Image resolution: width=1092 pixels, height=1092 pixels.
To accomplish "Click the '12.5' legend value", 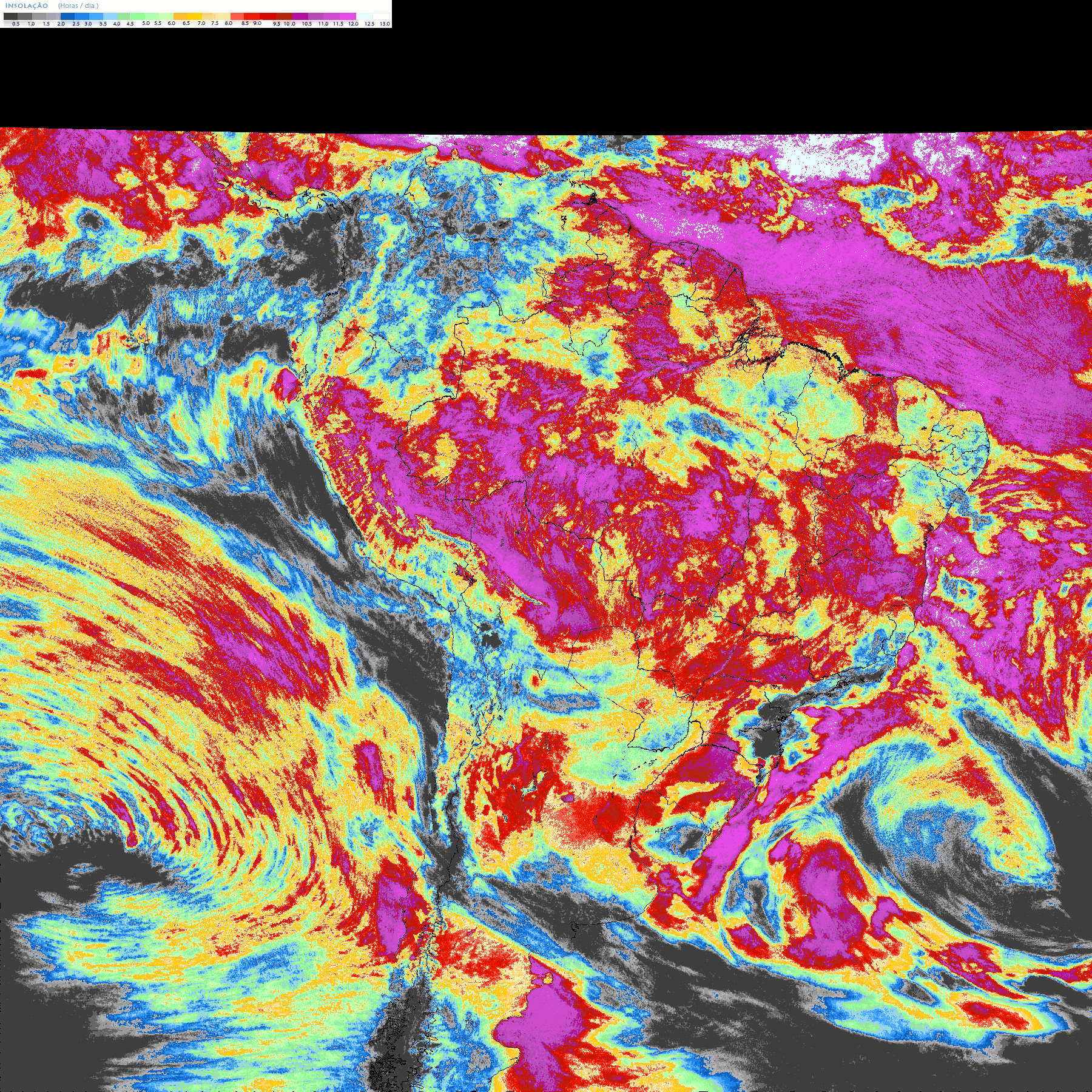I will 369,24.
